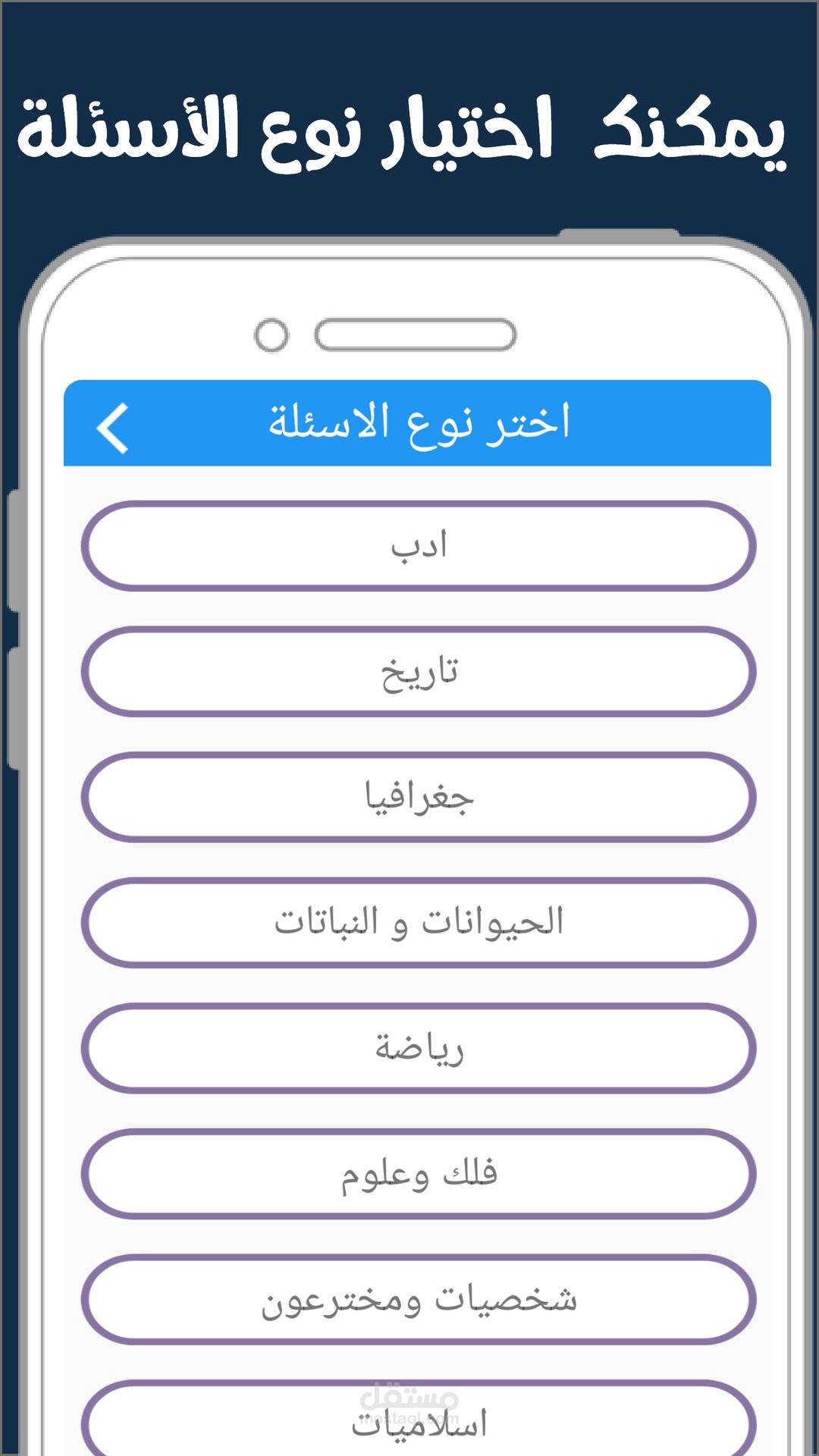The width and height of the screenshot is (819, 1456).
Task: Pick the جغرافيا category
Action: coord(419,797)
